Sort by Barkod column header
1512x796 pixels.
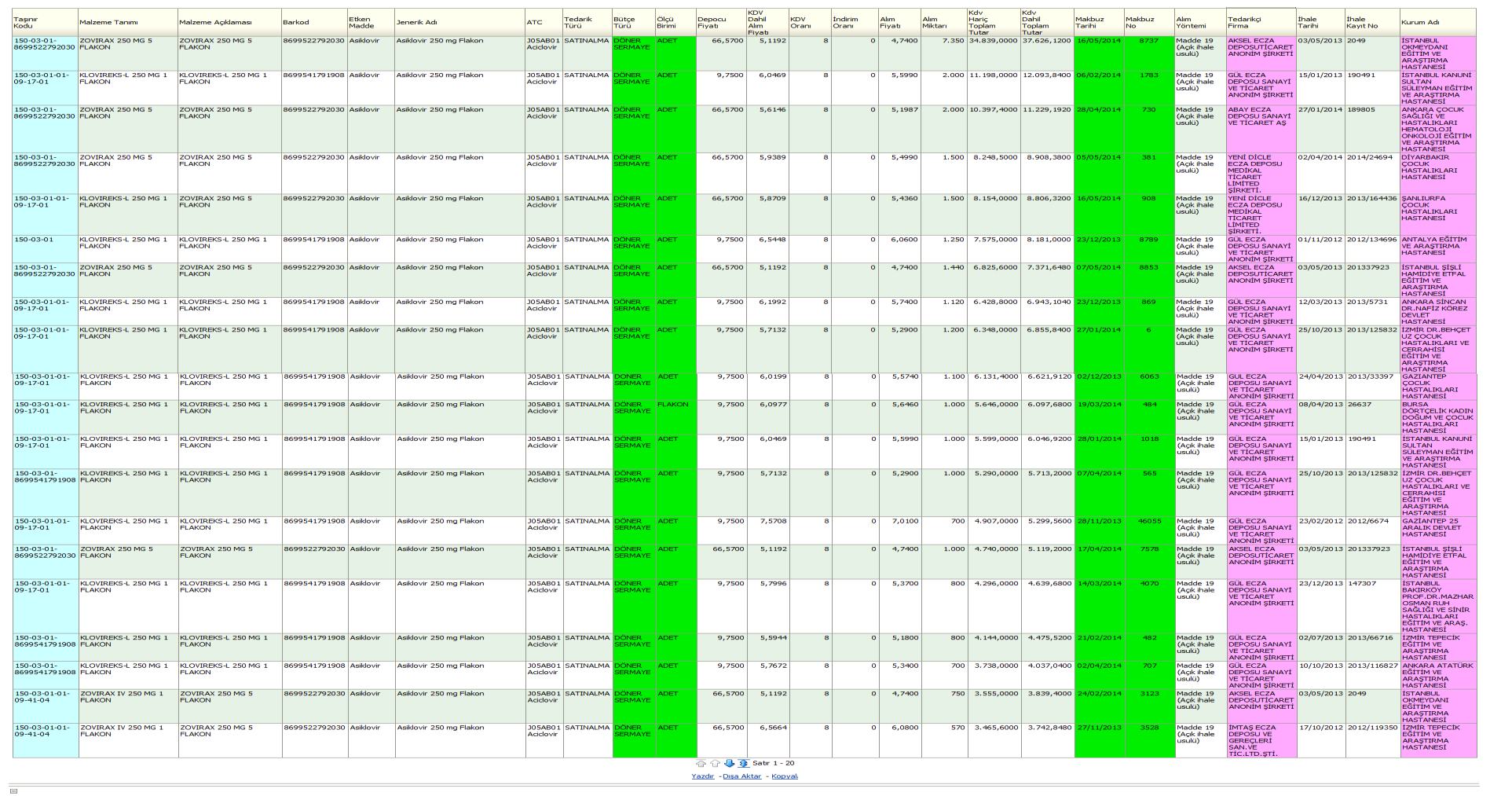pos(314,22)
